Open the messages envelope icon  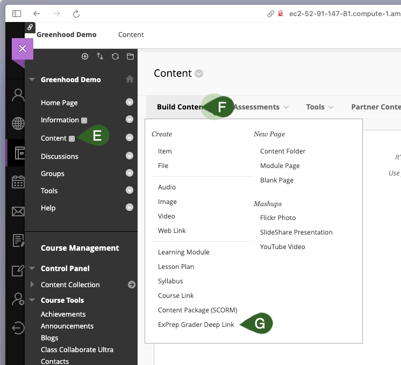[x=18, y=211]
